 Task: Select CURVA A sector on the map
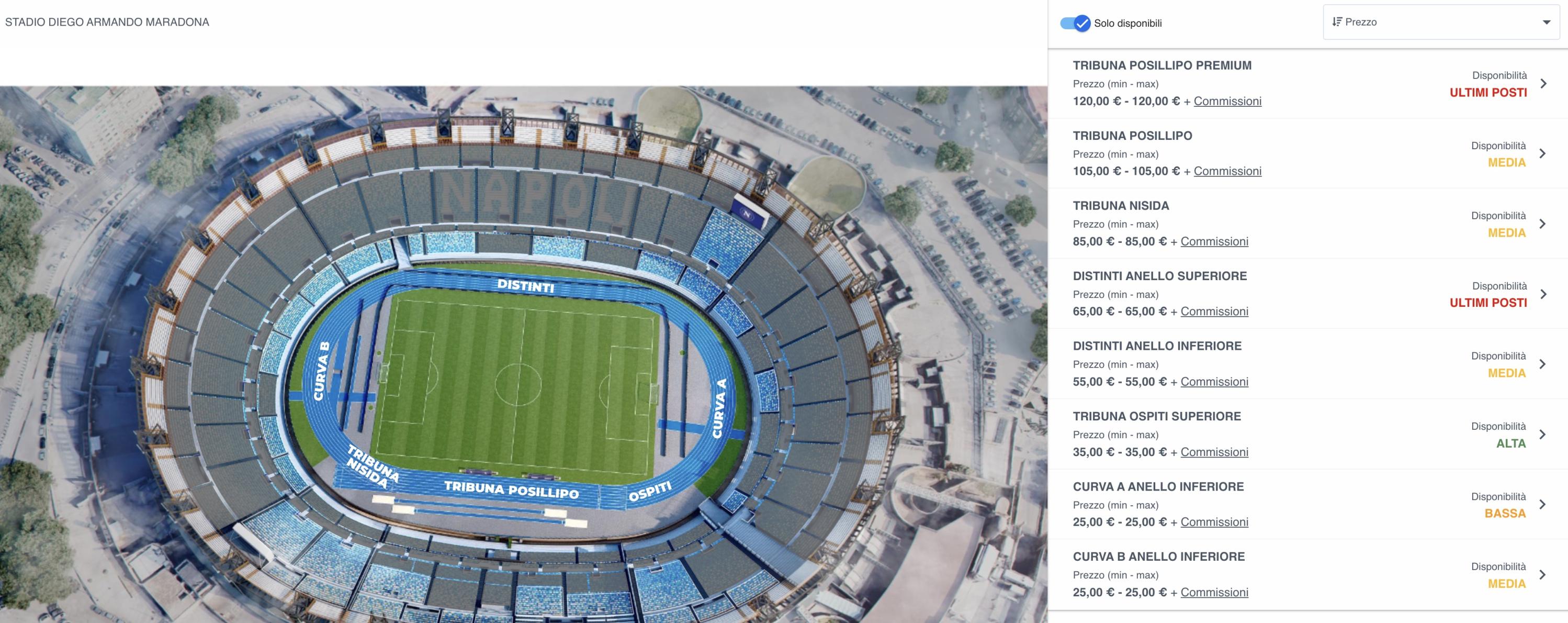pos(720,409)
